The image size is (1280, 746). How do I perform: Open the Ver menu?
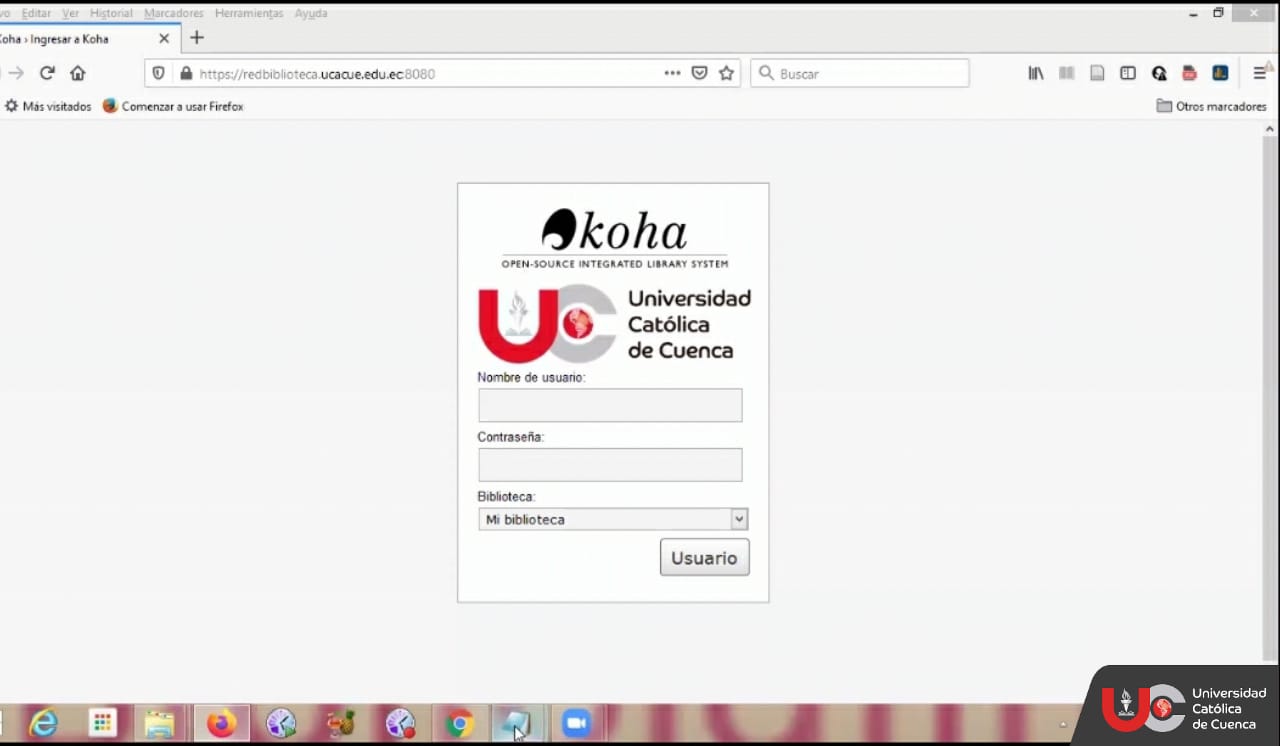tap(70, 13)
